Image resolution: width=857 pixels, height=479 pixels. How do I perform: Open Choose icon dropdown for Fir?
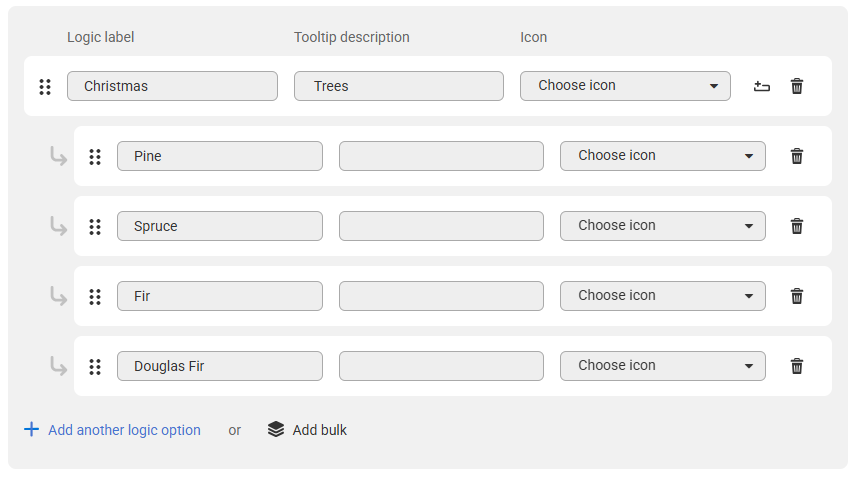point(662,296)
